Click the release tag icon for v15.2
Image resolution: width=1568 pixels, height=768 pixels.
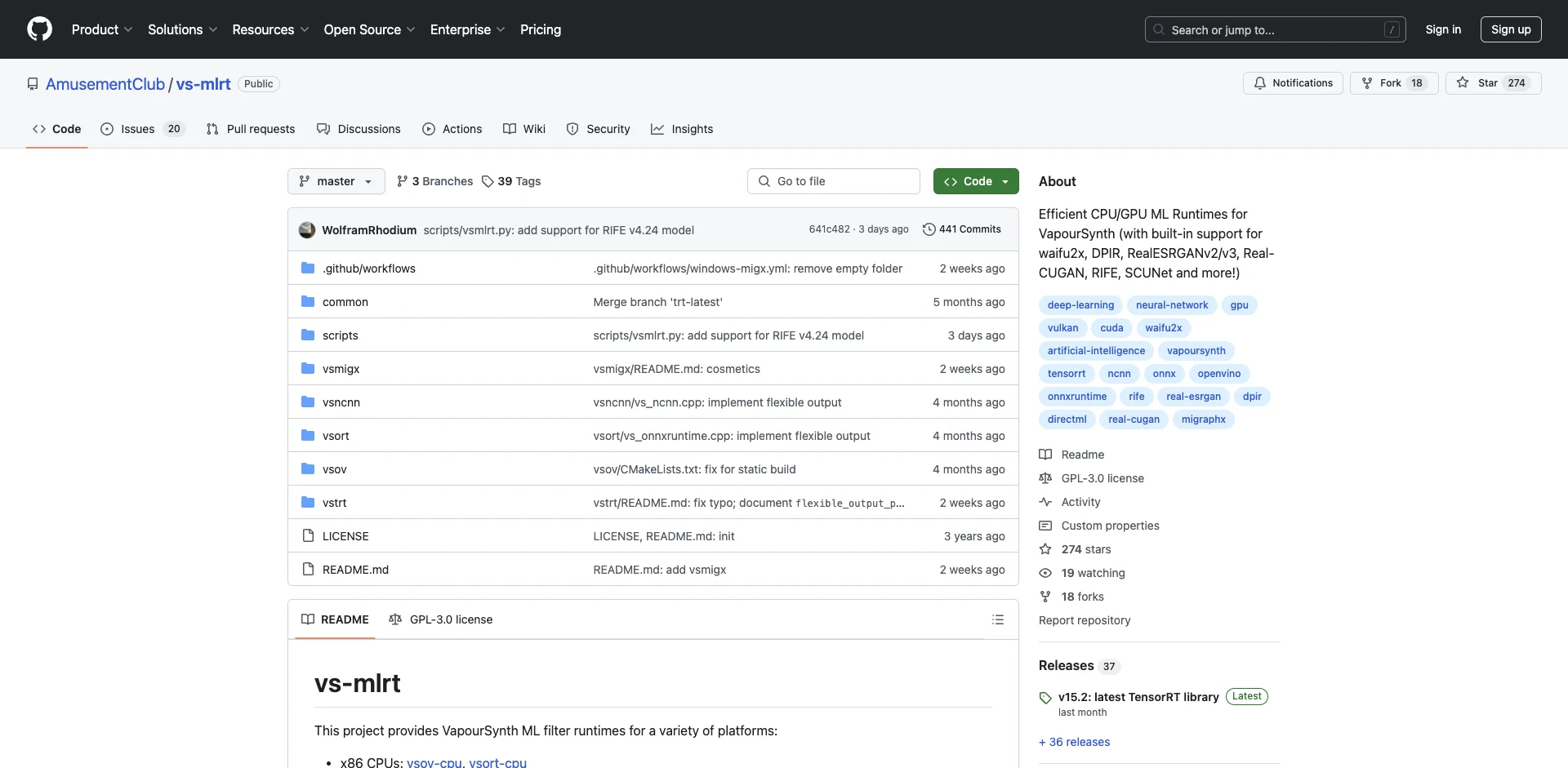[x=1045, y=698]
